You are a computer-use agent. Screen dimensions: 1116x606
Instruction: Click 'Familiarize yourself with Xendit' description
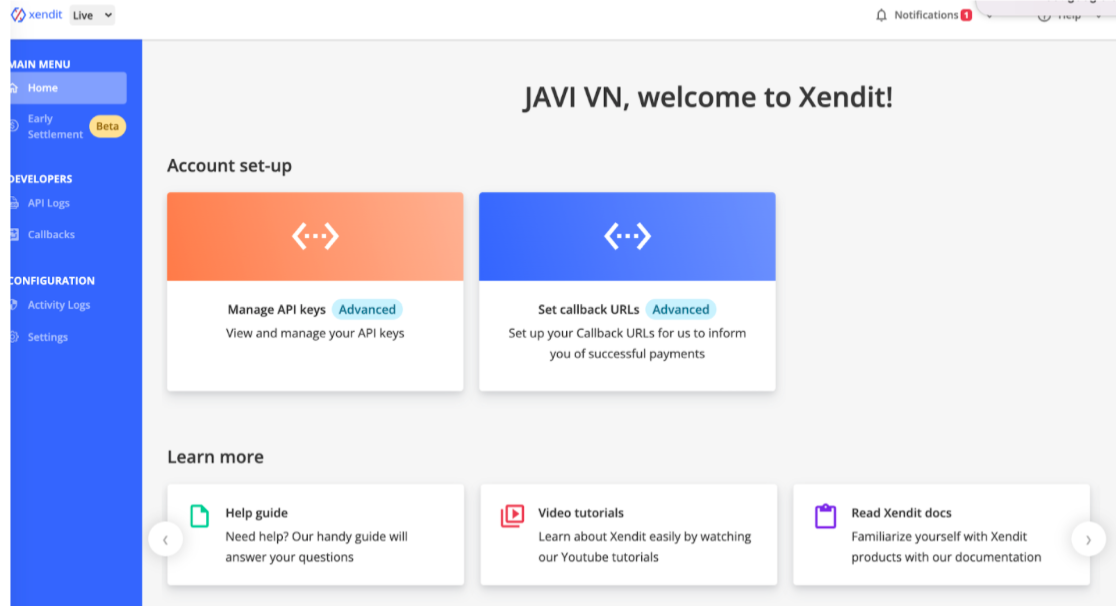(946, 547)
